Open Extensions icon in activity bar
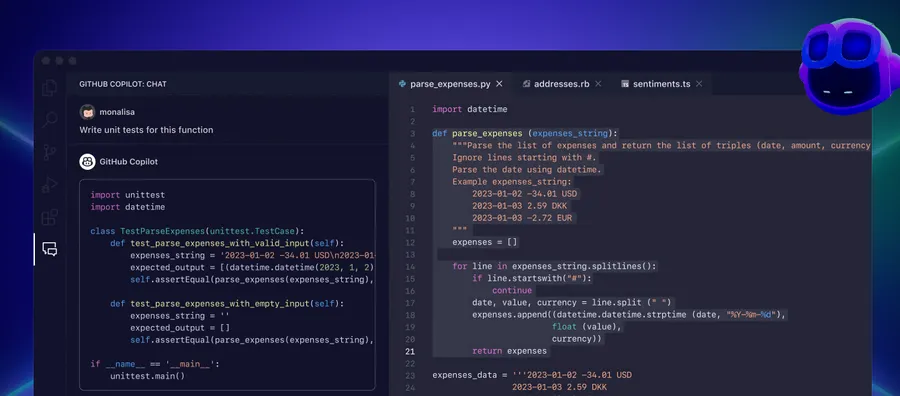Viewport: 900px width, 396px height. pos(50,217)
